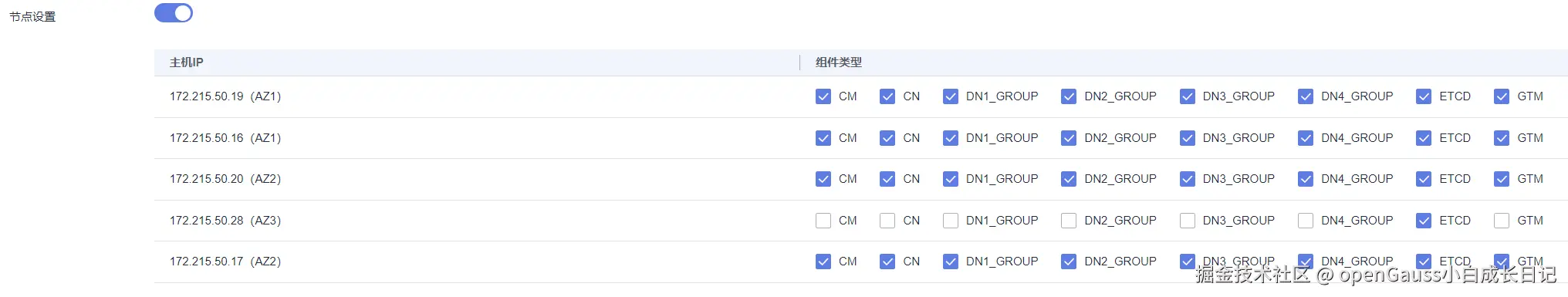
Task: Check GTM for host 172.215.50.28
Action: click(x=1502, y=221)
